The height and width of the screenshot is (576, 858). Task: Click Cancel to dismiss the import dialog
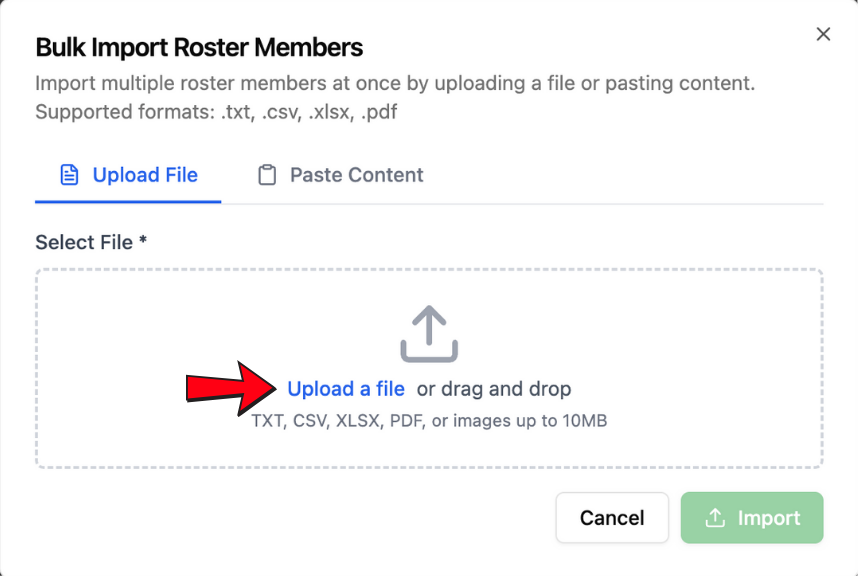pyautogui.click(x=611, y=517)
